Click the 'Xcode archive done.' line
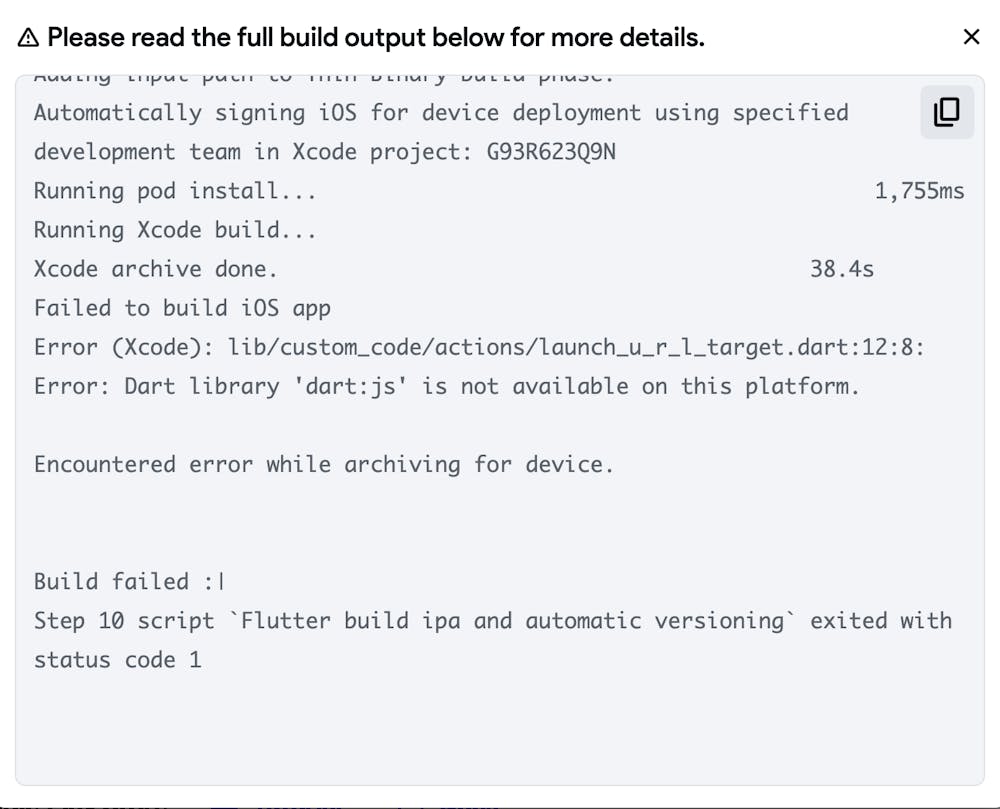Viewport: 1000px width, 809px height. tap(156, 269)
